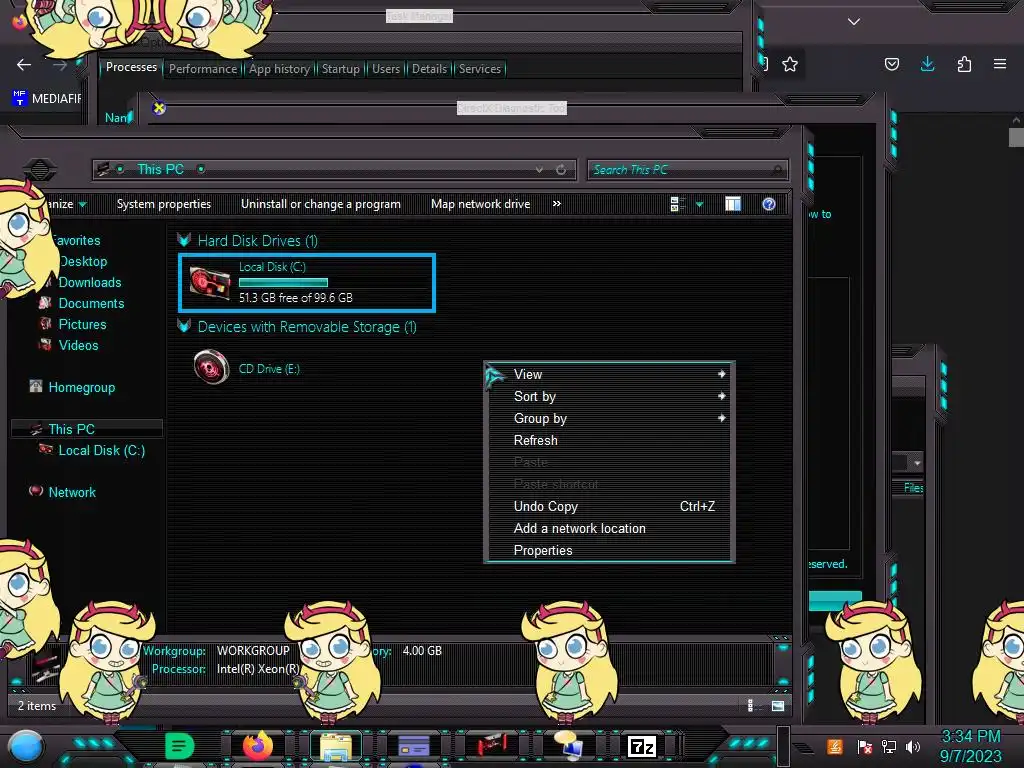Image resolution: width=1024 pixels, height=768 pixels.
Task: Open File Explorer taskbar icon
Action: 336,746
